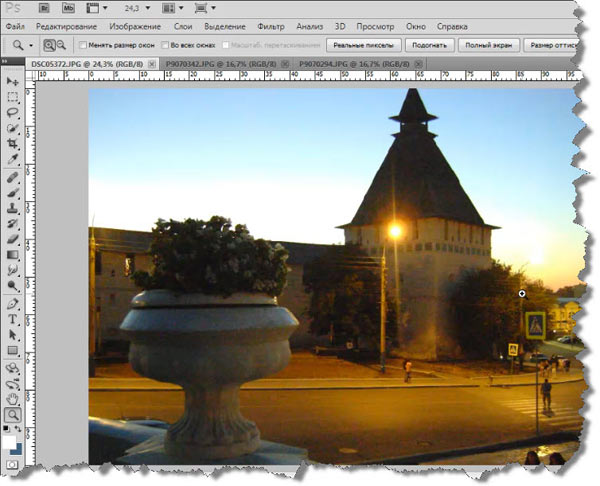Screen dimensions: 600x486
Task: Open the Просмотр menu
Action: 375,26
